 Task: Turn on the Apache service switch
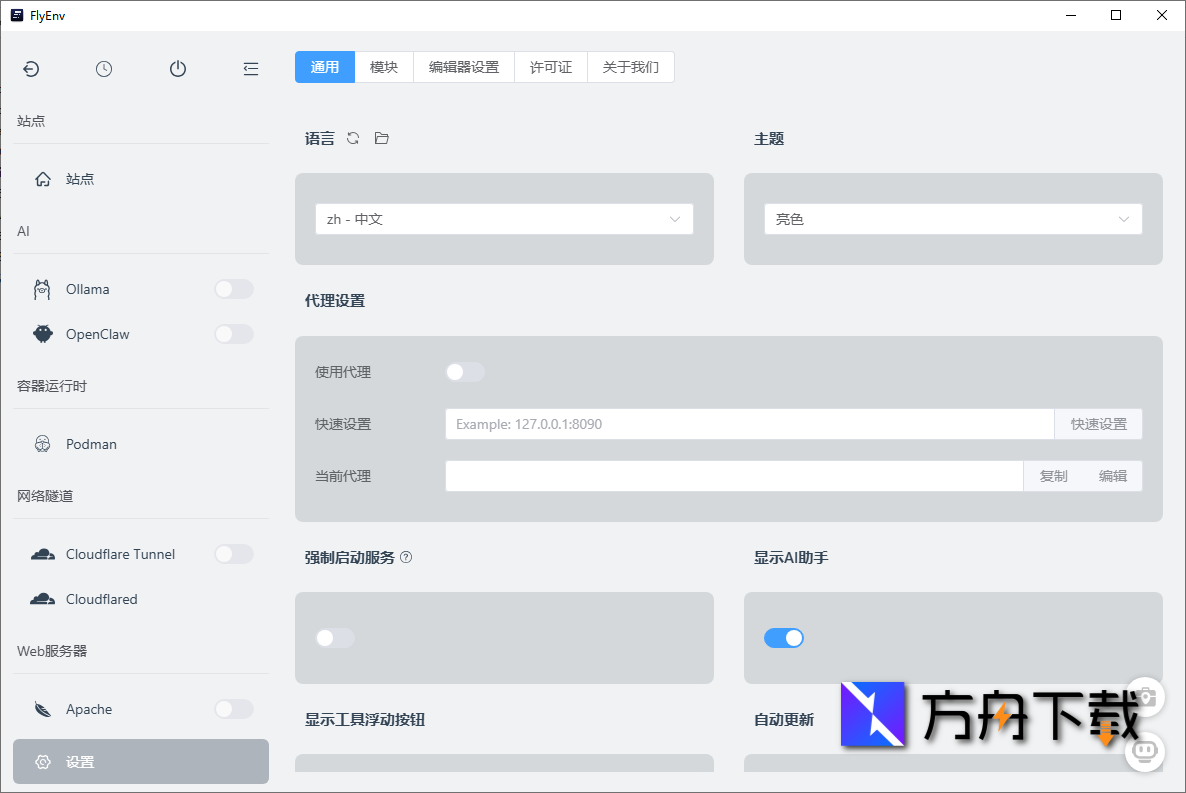(234, 709)
